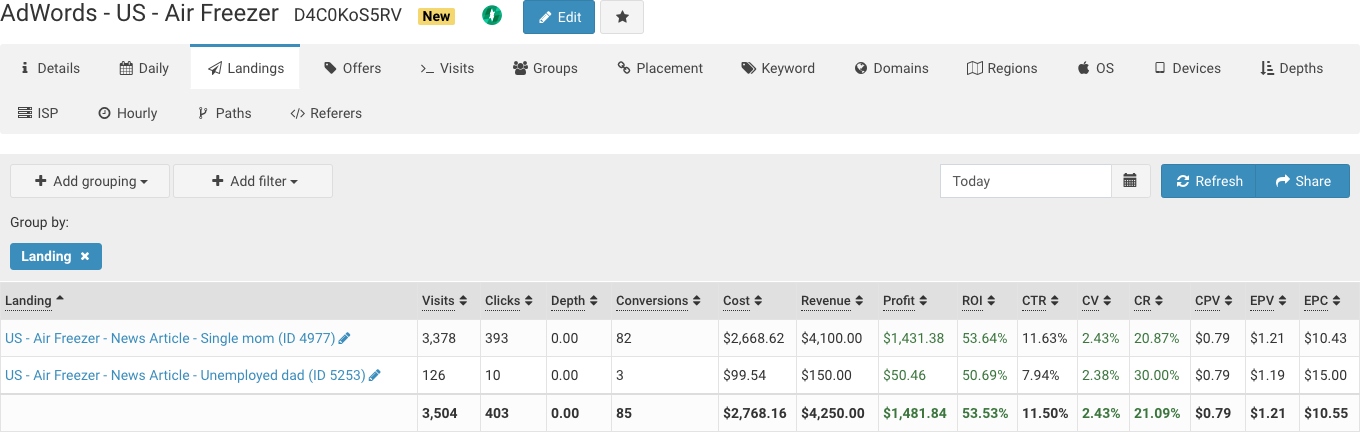Click the star favorite button

[x=622, y=17]
